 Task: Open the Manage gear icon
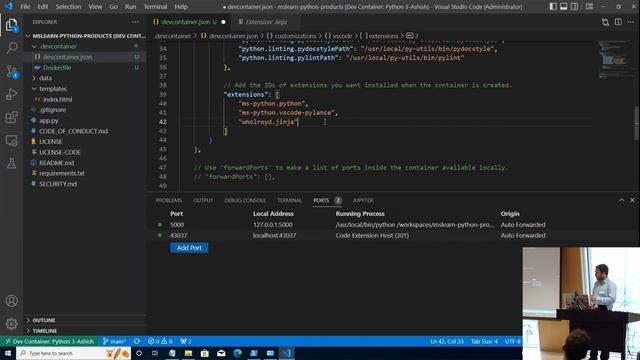11,324
